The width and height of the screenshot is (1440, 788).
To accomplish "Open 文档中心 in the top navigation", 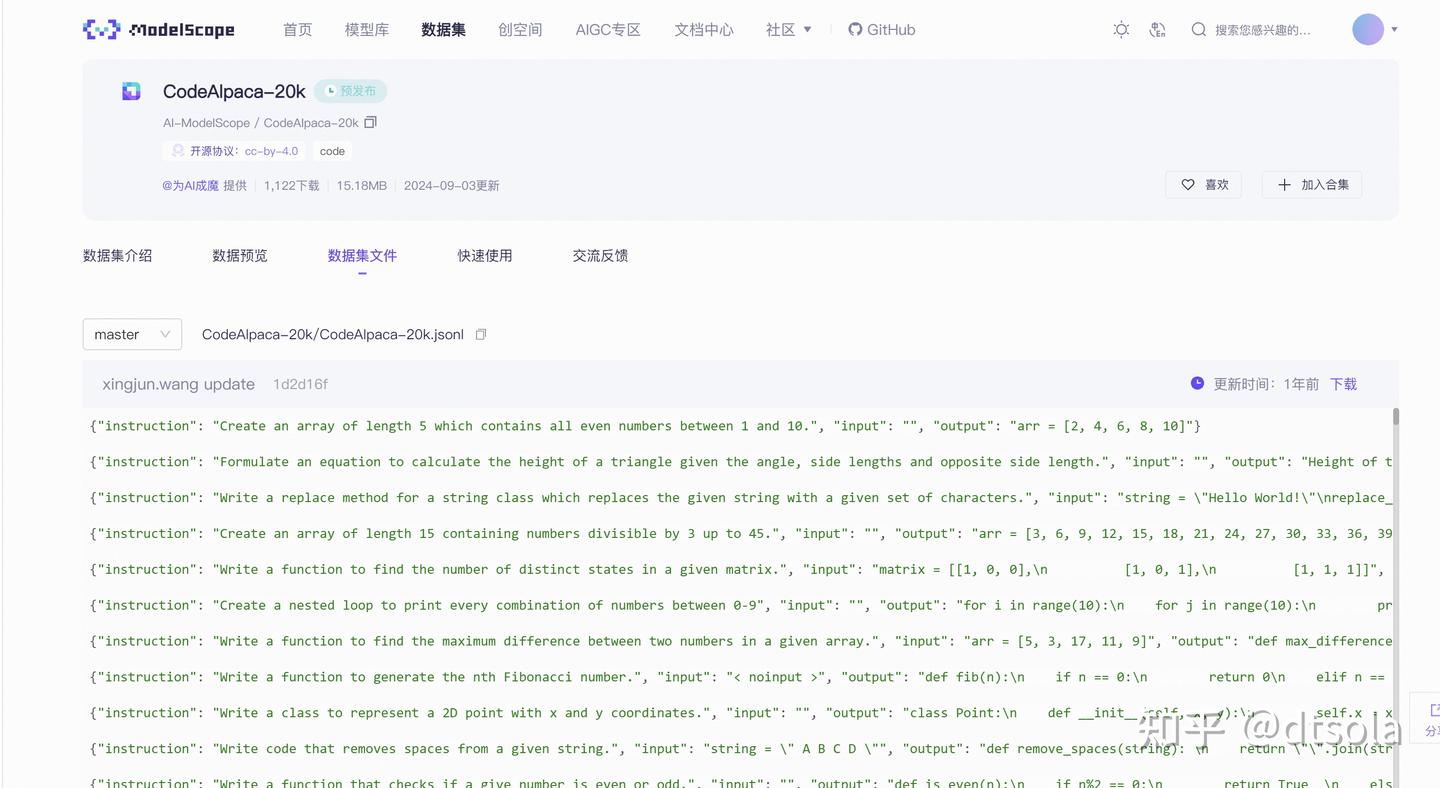I will pos(704,30).
